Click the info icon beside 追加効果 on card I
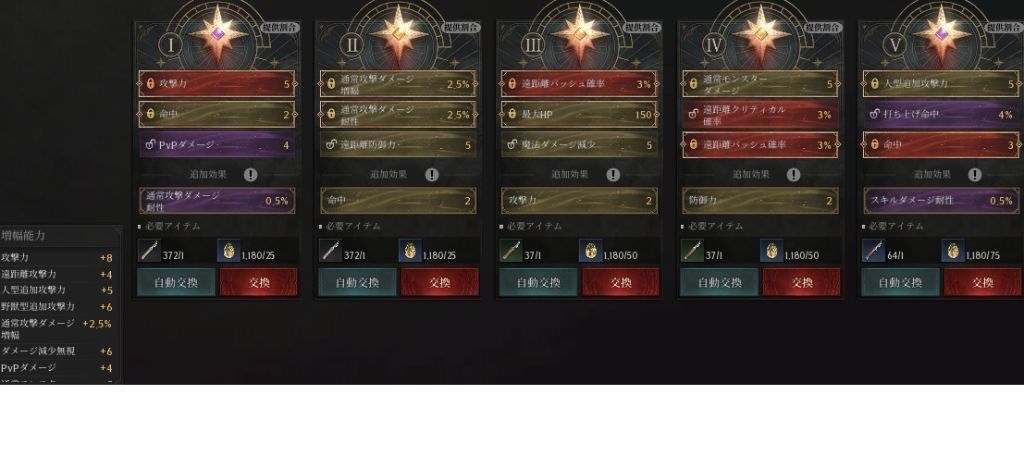The height and width of the screenshot is (476, 1024). [x=251, y=174]
